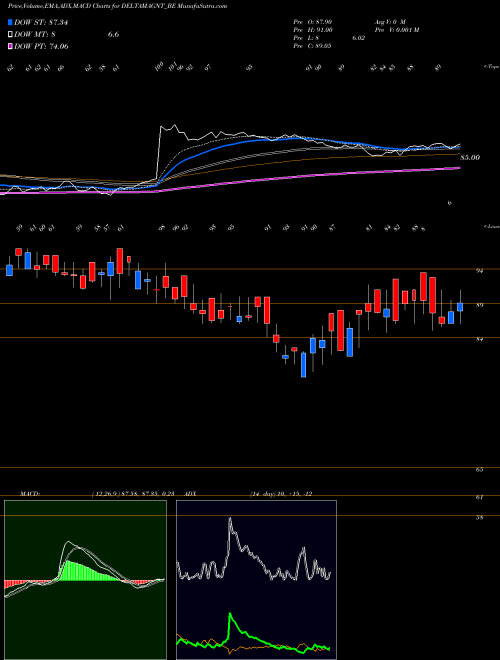Click the white DOW MT legend swatch
Screen dimensions: 500x660
(10, 35)
